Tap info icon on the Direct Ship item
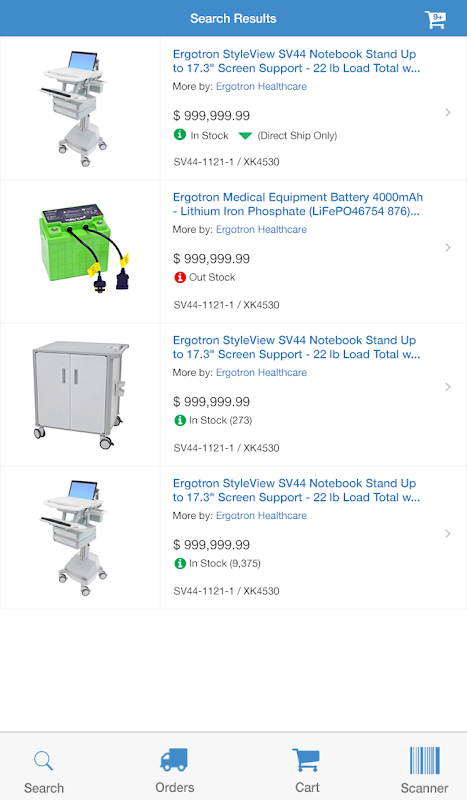The width and height of the screenshot is (467, 800). click(x=180, y=135)
